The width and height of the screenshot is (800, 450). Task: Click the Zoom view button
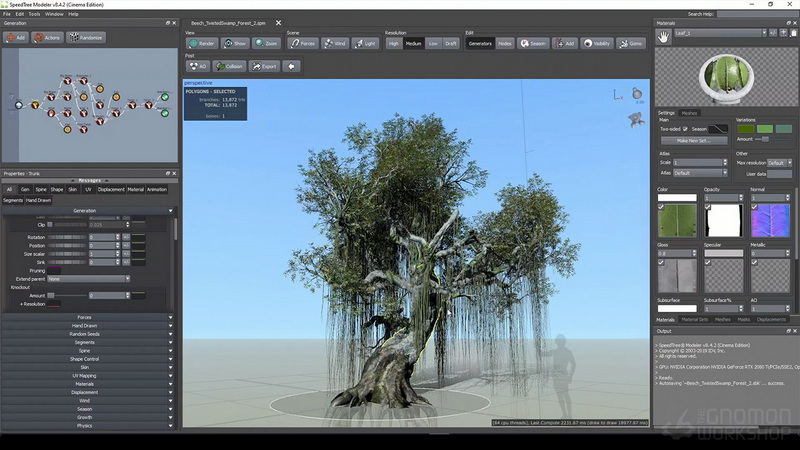(266, 43)
